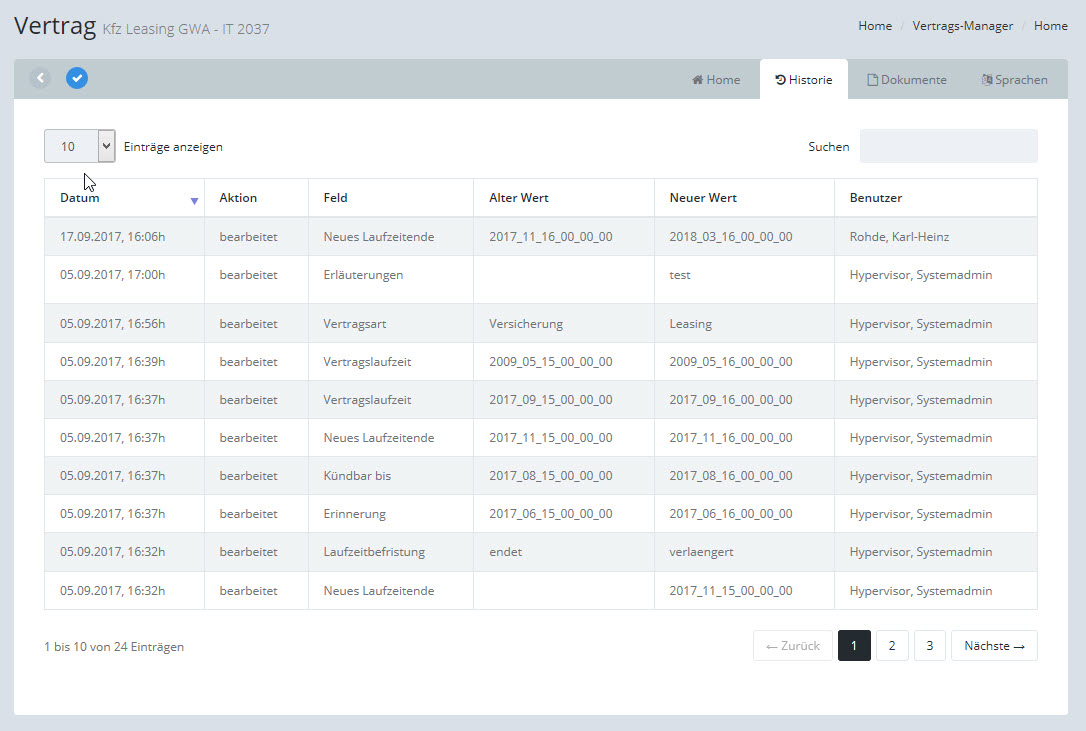Viewport: 1086px width, 731px height.
Task: Click the Datum sort arrow indicator
Action: tap(194, 200)
